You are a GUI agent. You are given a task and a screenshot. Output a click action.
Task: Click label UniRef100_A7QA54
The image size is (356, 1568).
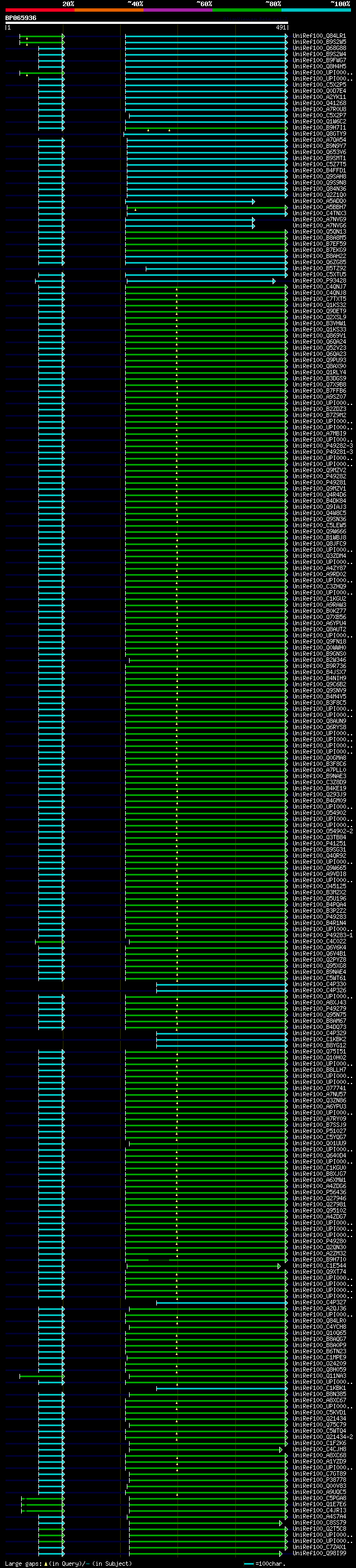tap(319, 140)
